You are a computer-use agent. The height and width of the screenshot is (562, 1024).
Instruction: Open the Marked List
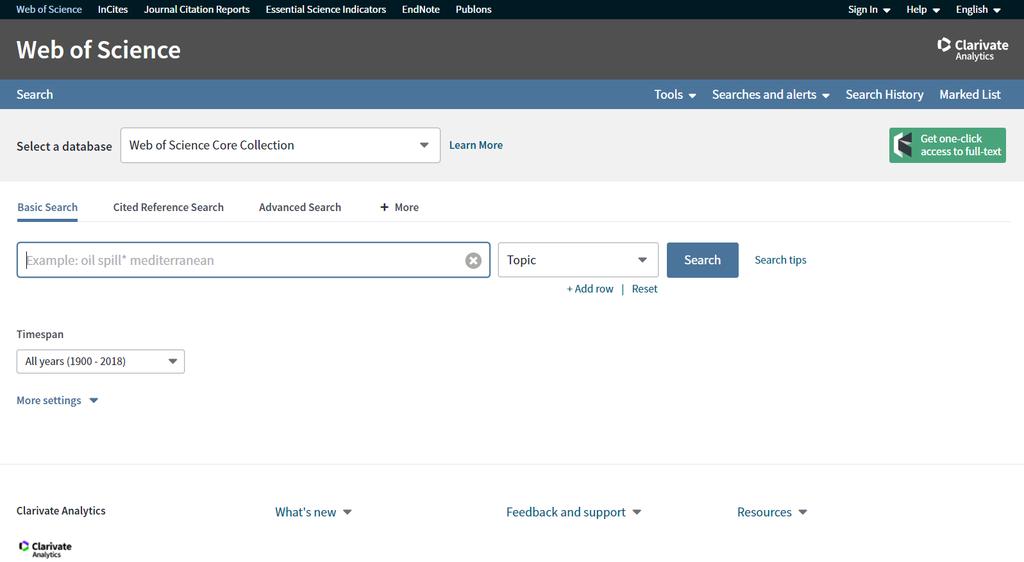click(x=970, y=95)
